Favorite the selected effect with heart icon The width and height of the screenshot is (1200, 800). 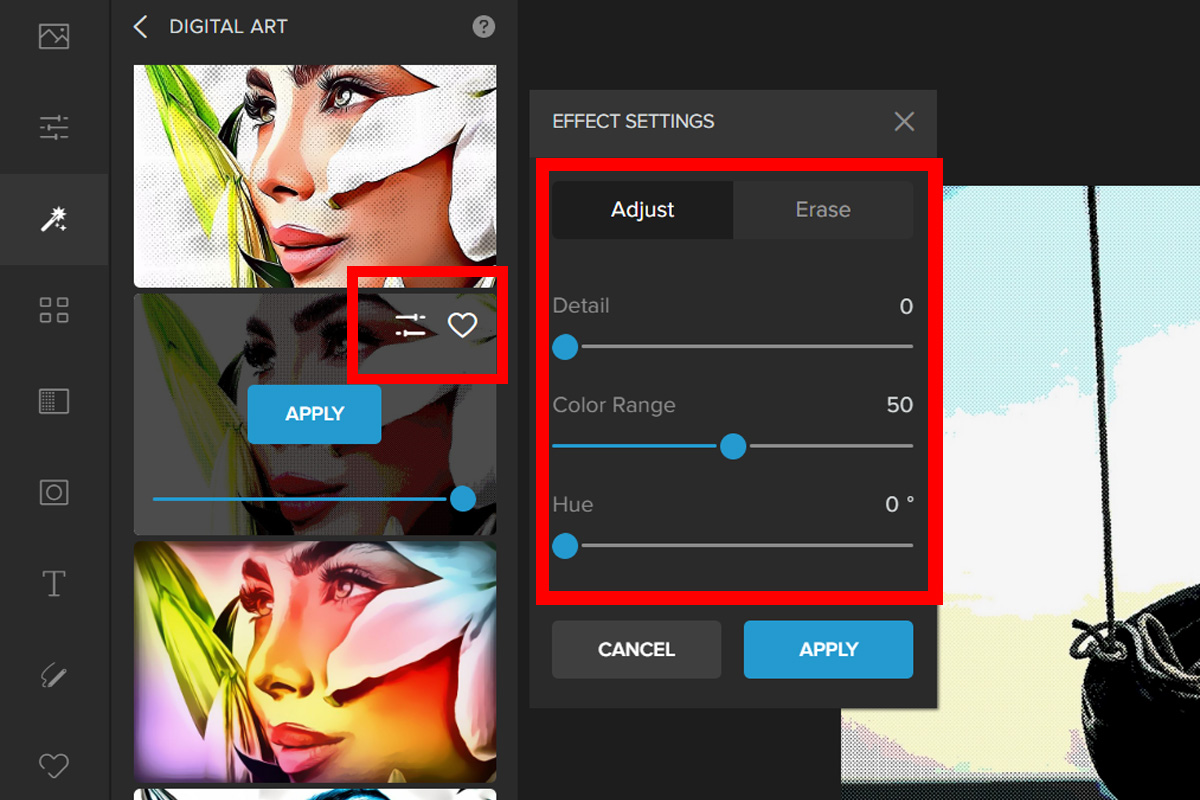[x=462, y=325]
